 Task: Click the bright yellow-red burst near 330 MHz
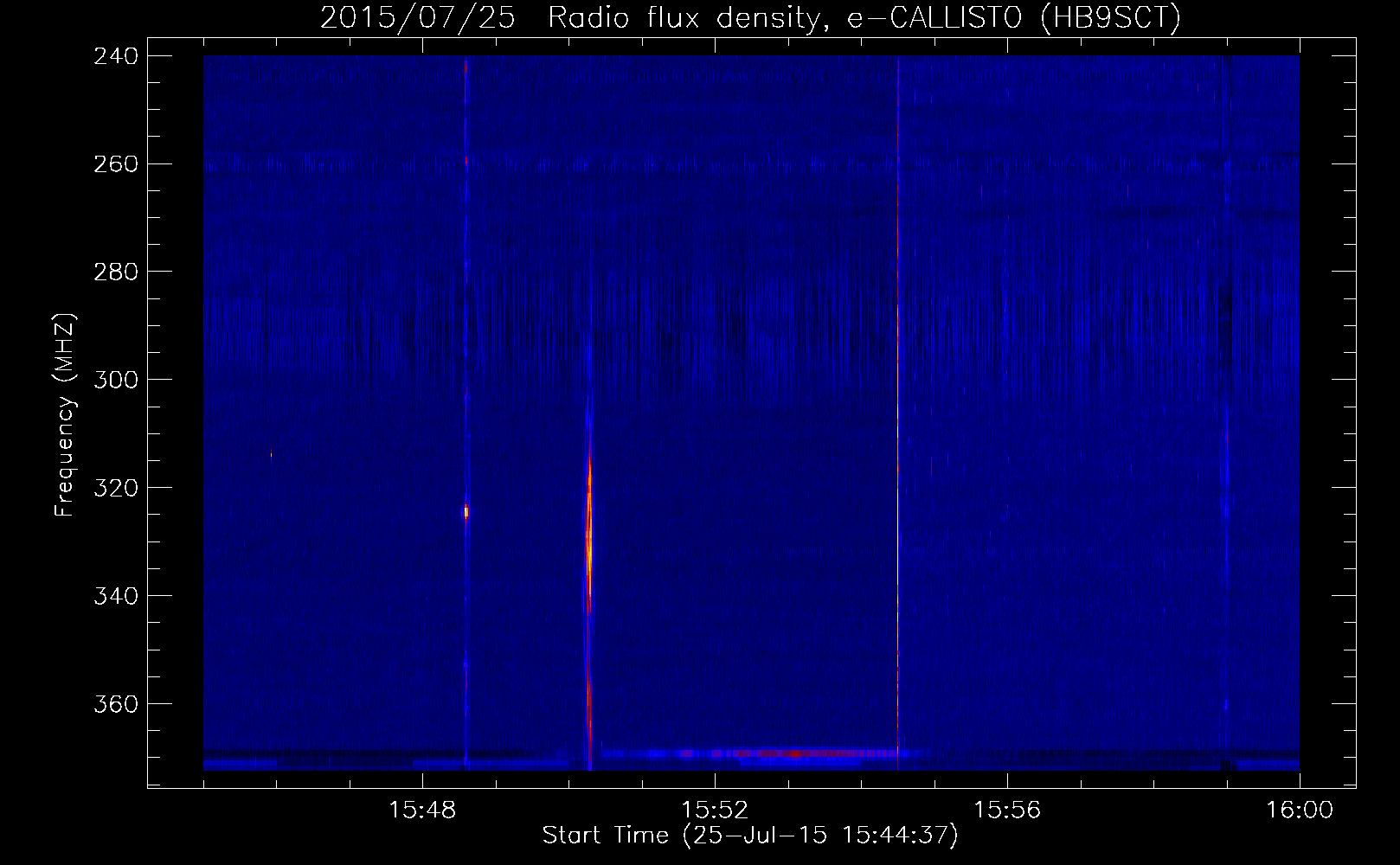click(589, 536)
